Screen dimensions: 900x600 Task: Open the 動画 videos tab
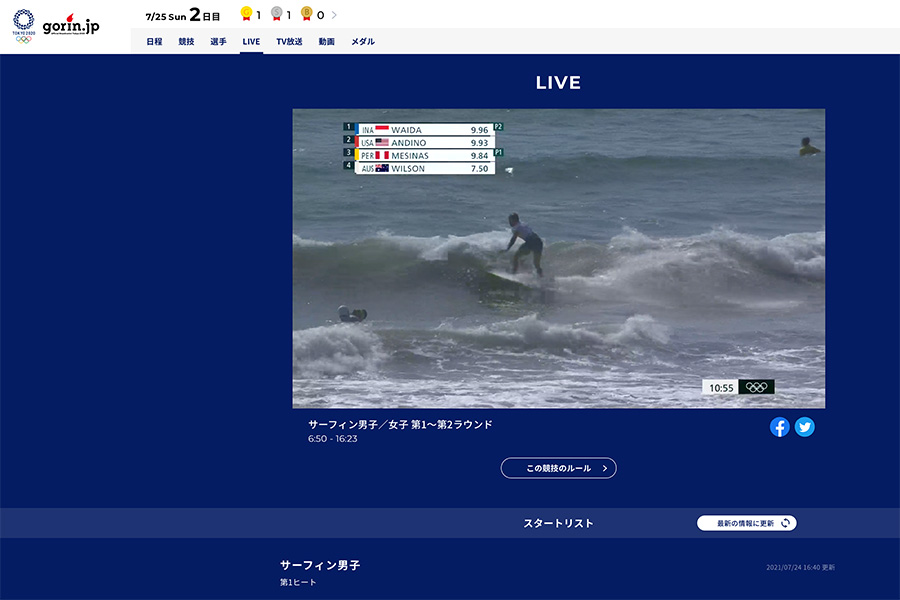(x=327, y=41)
